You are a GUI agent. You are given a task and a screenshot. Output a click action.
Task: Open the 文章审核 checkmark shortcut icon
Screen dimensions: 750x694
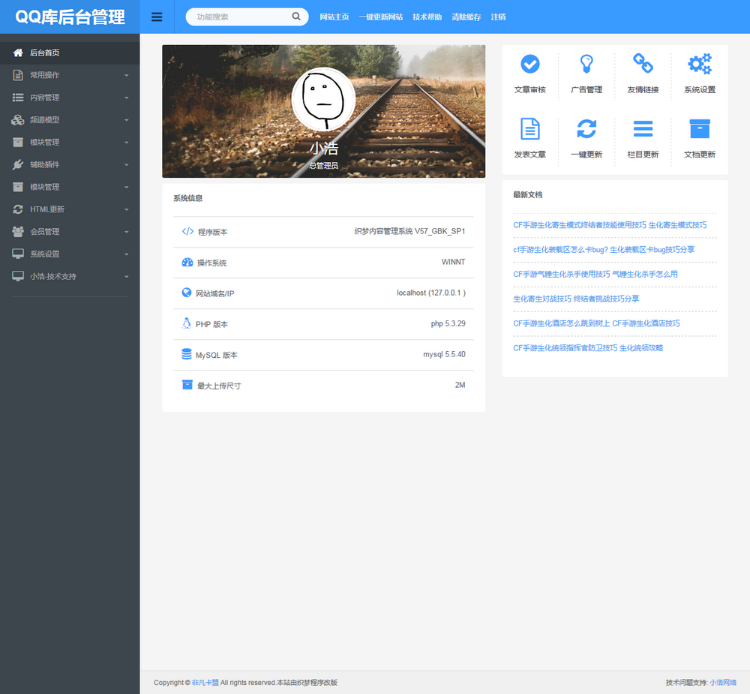tap(530, 64)
